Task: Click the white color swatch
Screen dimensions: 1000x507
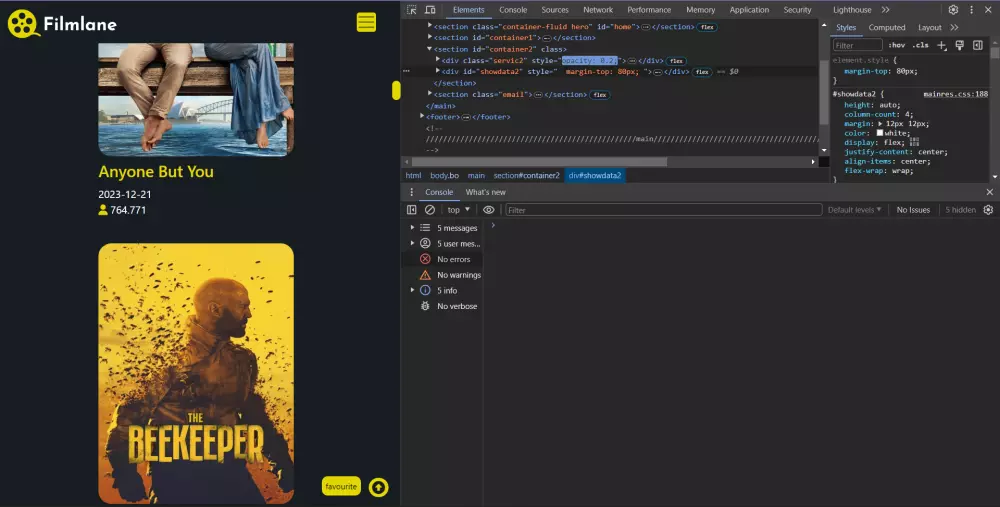Action: [879, 133]
